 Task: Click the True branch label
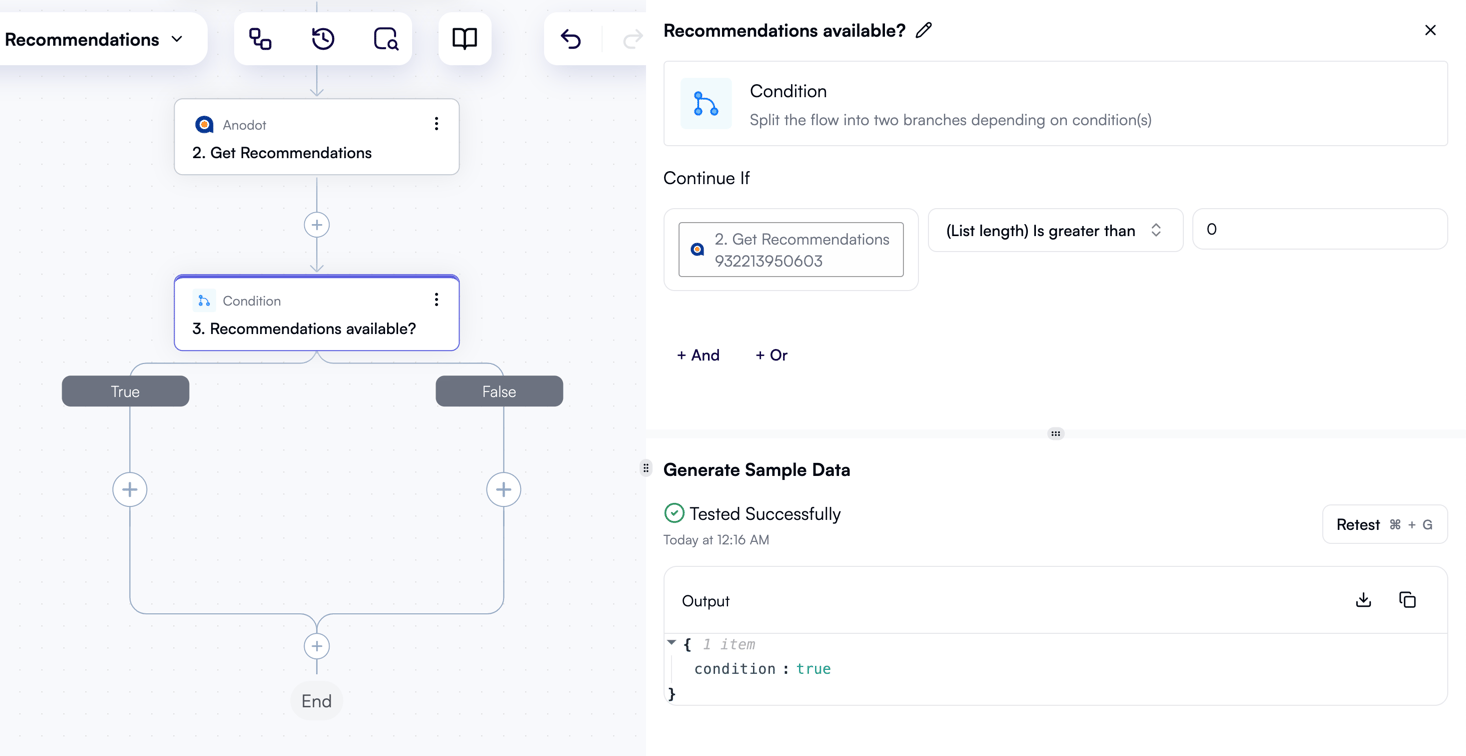pos(126,391)
